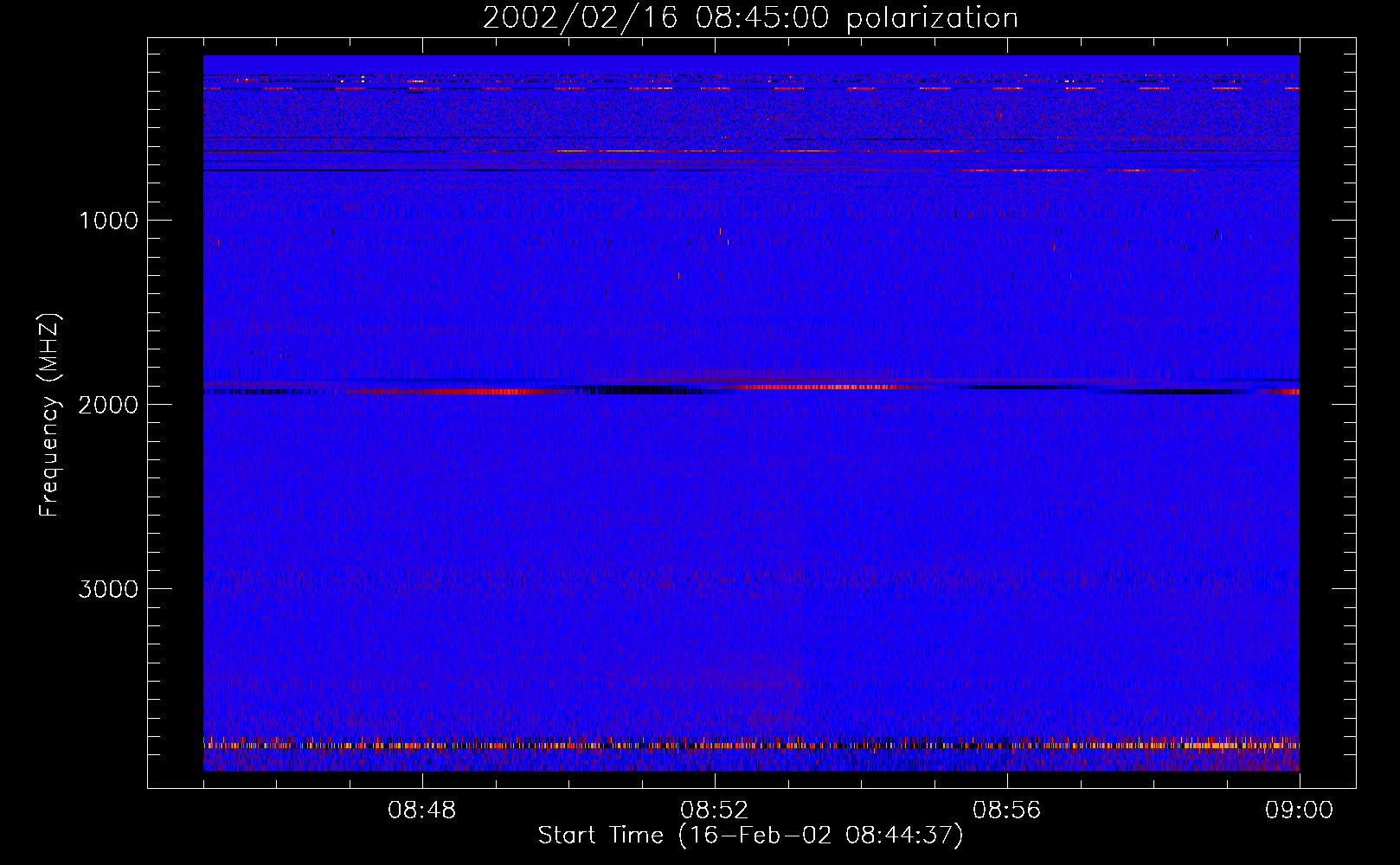Image resolution: width=1400 pixels, height=865 pixels.
Task: Click the 2000 frequency tick label
Action: 108,405
